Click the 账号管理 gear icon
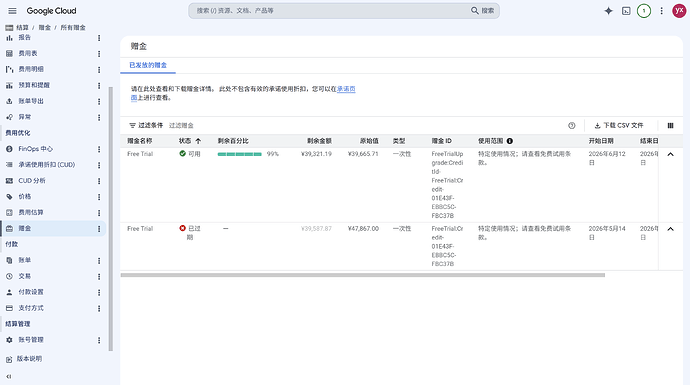The width and height of the screenshot is (690, 385). pos(9,340)
